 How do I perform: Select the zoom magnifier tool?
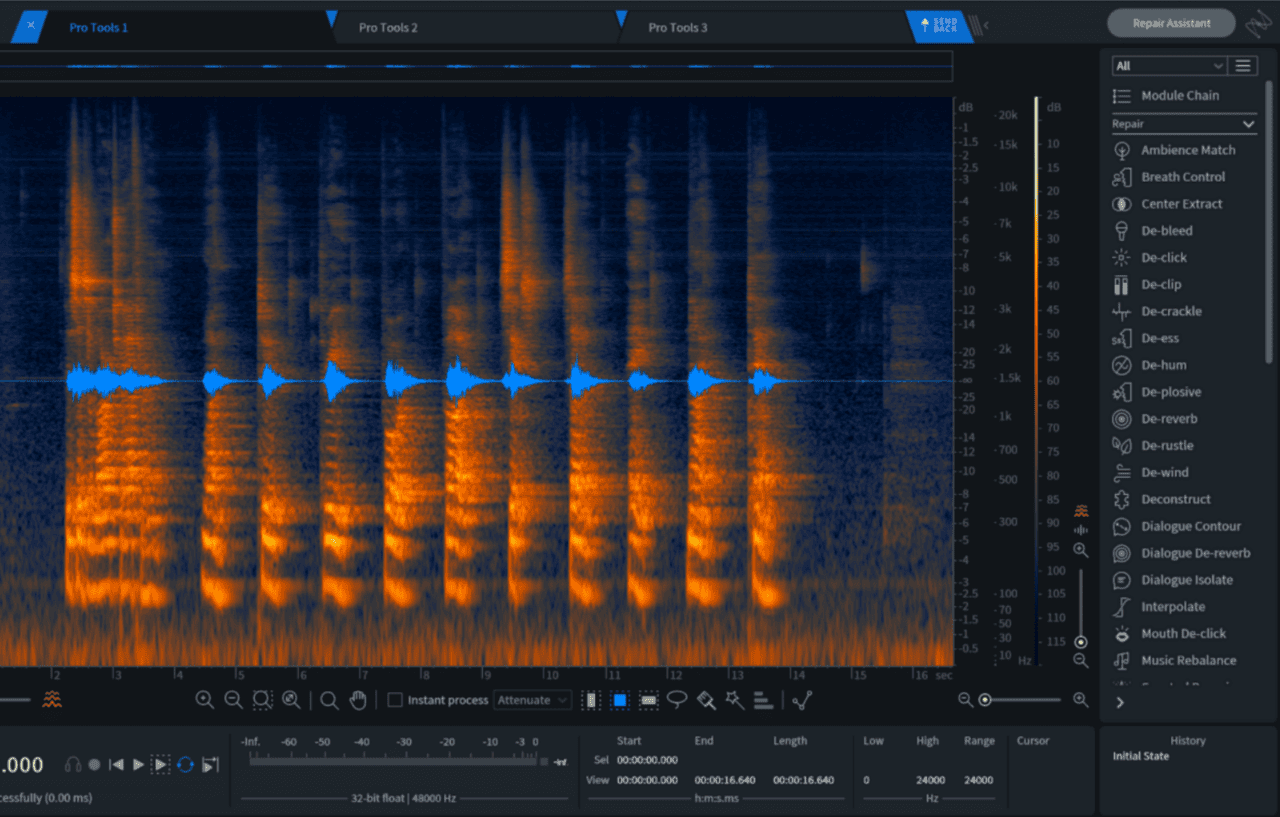coord(329,700)
